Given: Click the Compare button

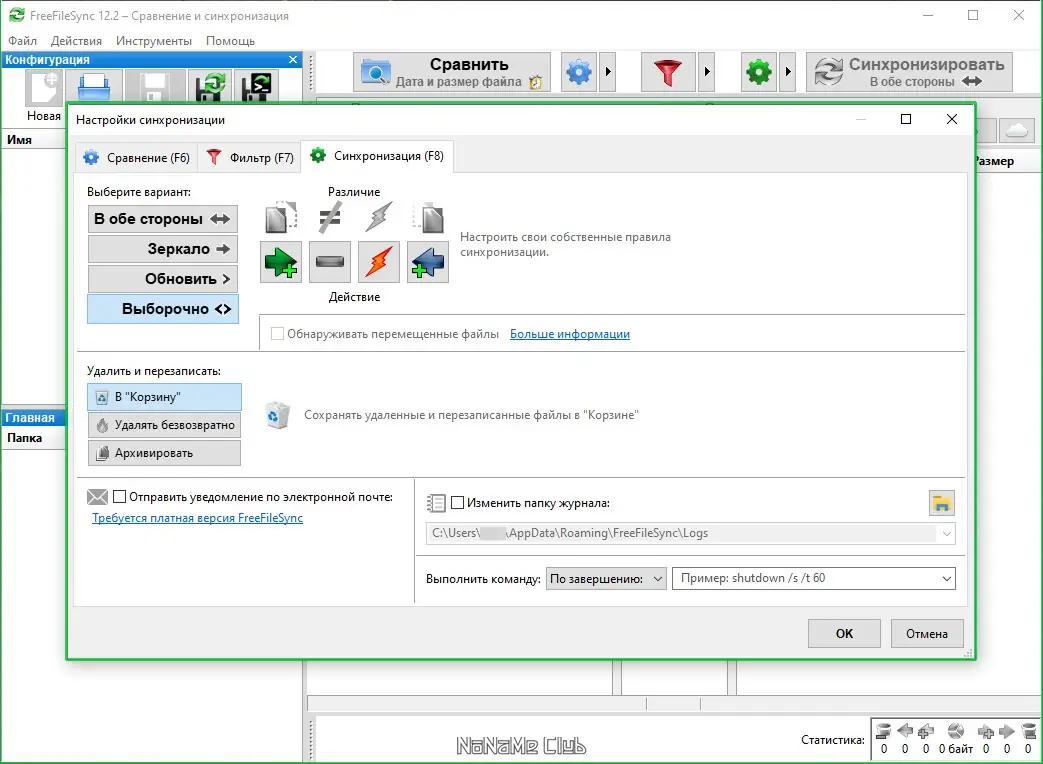Looking at the screenshot, I should click(452, 72).
